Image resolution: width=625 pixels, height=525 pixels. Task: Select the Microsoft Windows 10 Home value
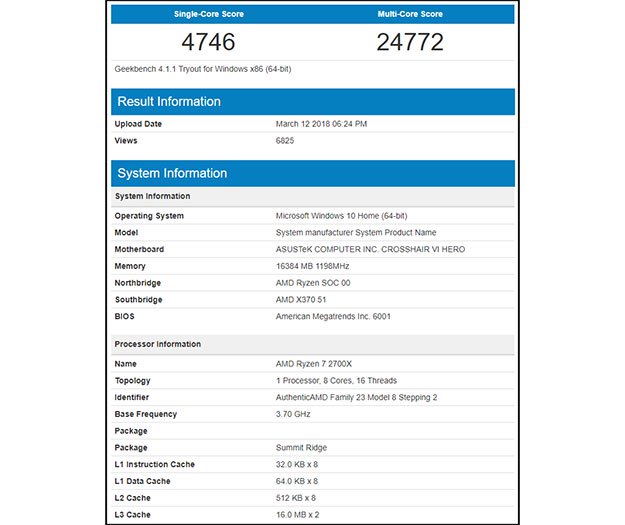tap(343, 216)
